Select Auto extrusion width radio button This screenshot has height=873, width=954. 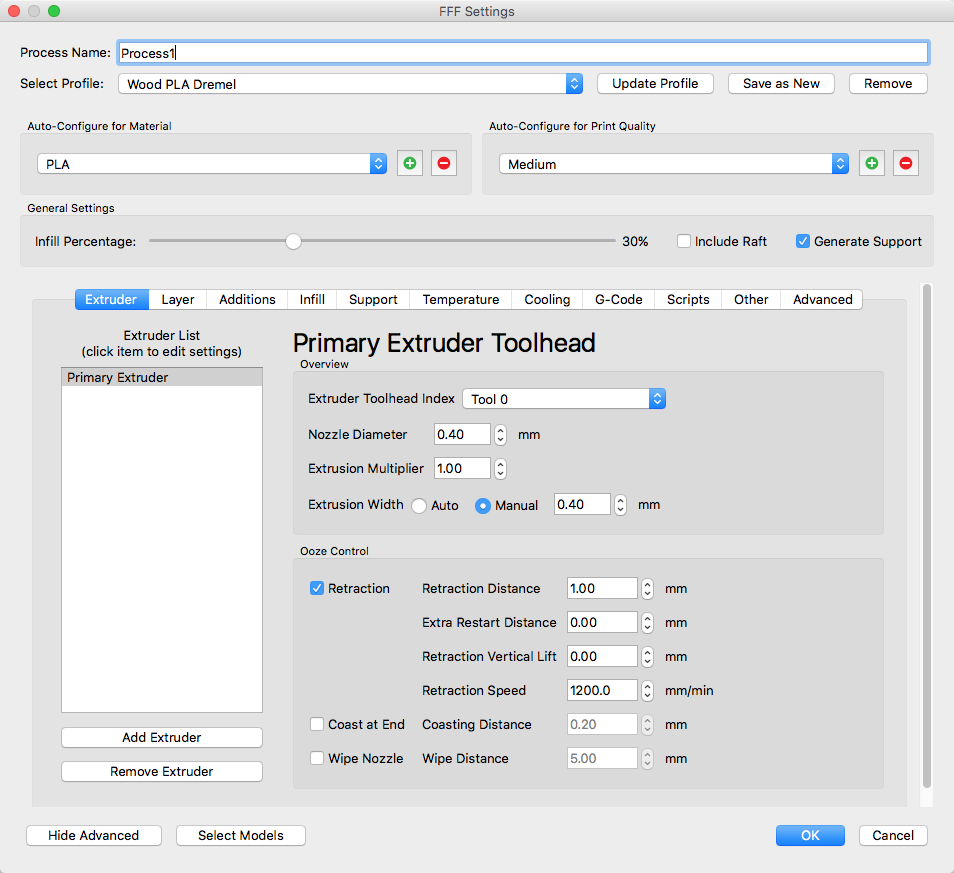tap(419, 506)
